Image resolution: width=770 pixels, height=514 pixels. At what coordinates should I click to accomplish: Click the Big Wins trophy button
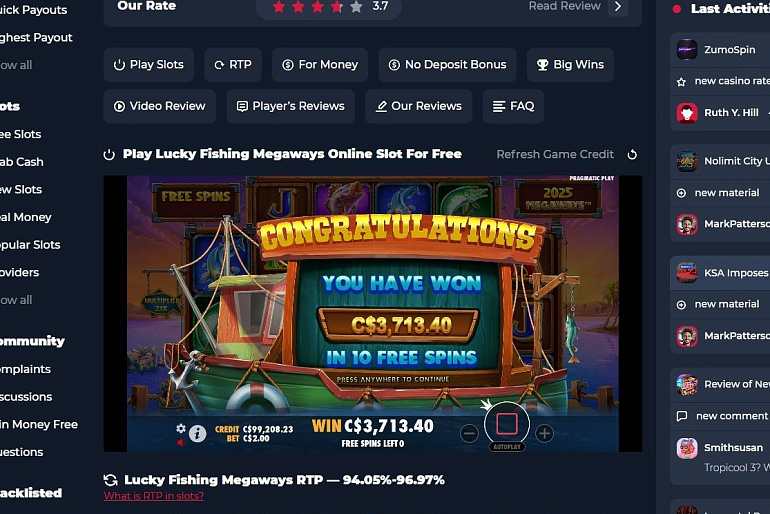point(570,65)
